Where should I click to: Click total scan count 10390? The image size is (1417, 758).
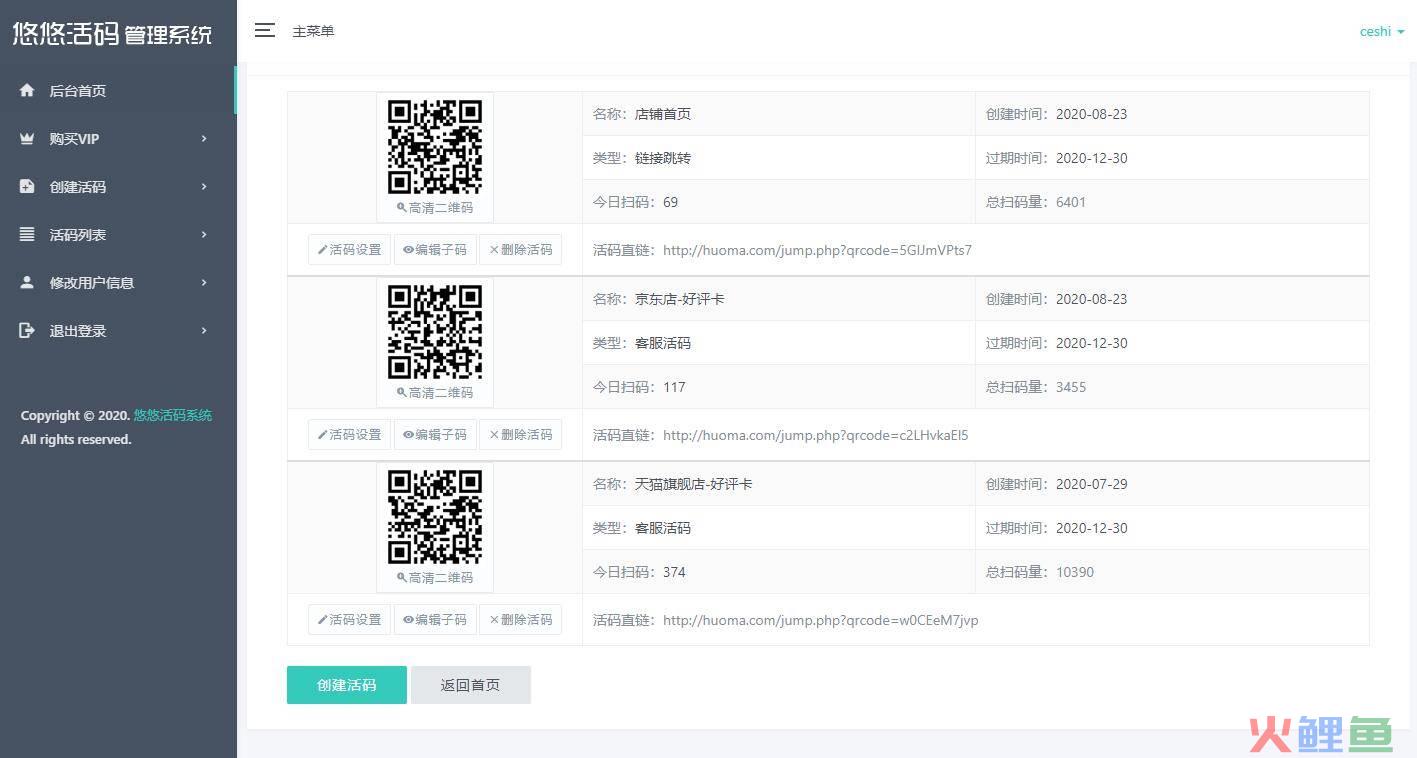pyautogui.click(x=1075, y=572)
